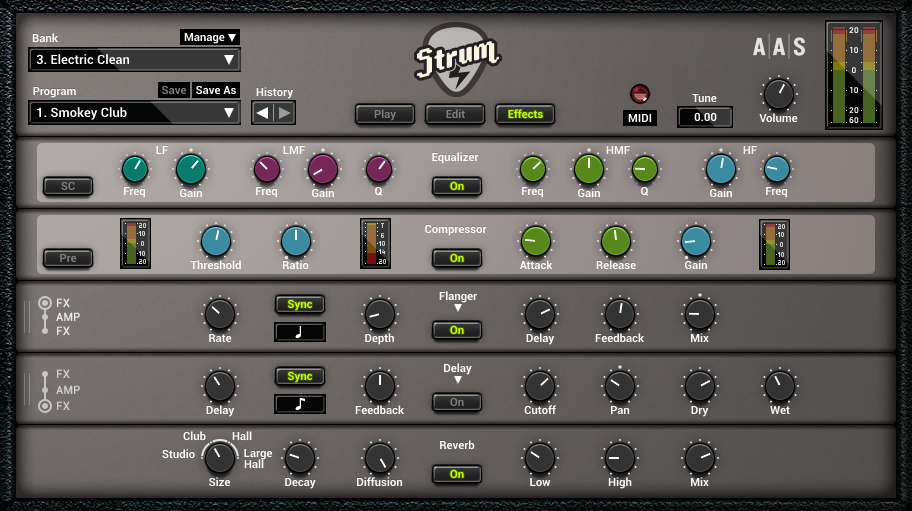
Task: Click the Strum guitar pick logo
Action: [x=456, y=57]
